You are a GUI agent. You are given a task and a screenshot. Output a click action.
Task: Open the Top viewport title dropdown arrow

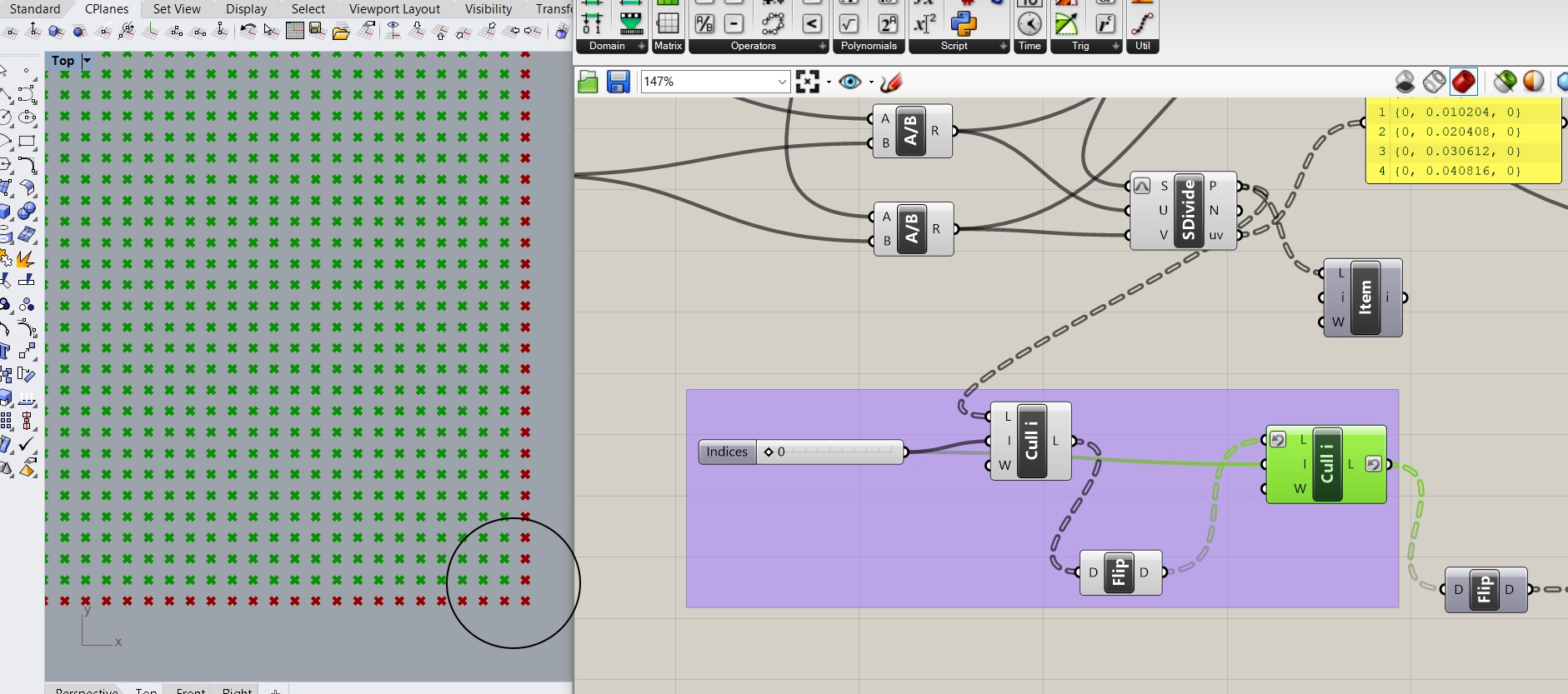point(87,61)
